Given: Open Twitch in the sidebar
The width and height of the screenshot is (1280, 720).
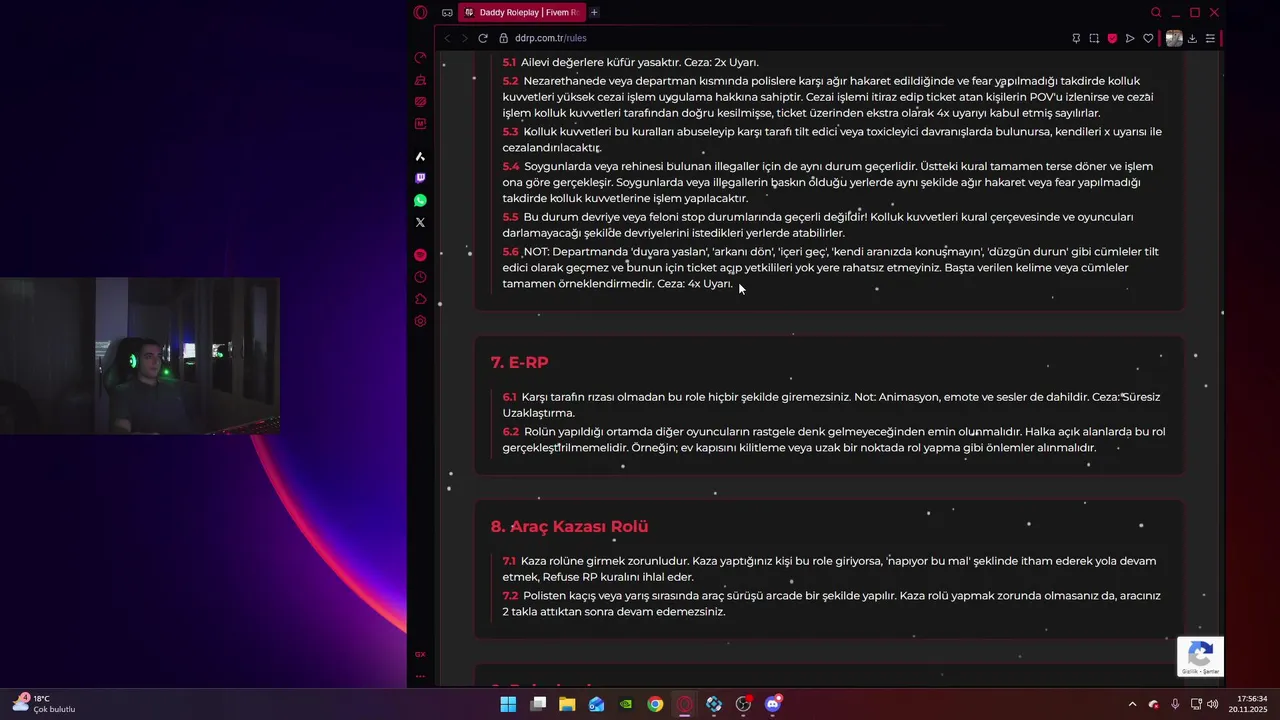Looking at the screenshot, I should (420, 178).
